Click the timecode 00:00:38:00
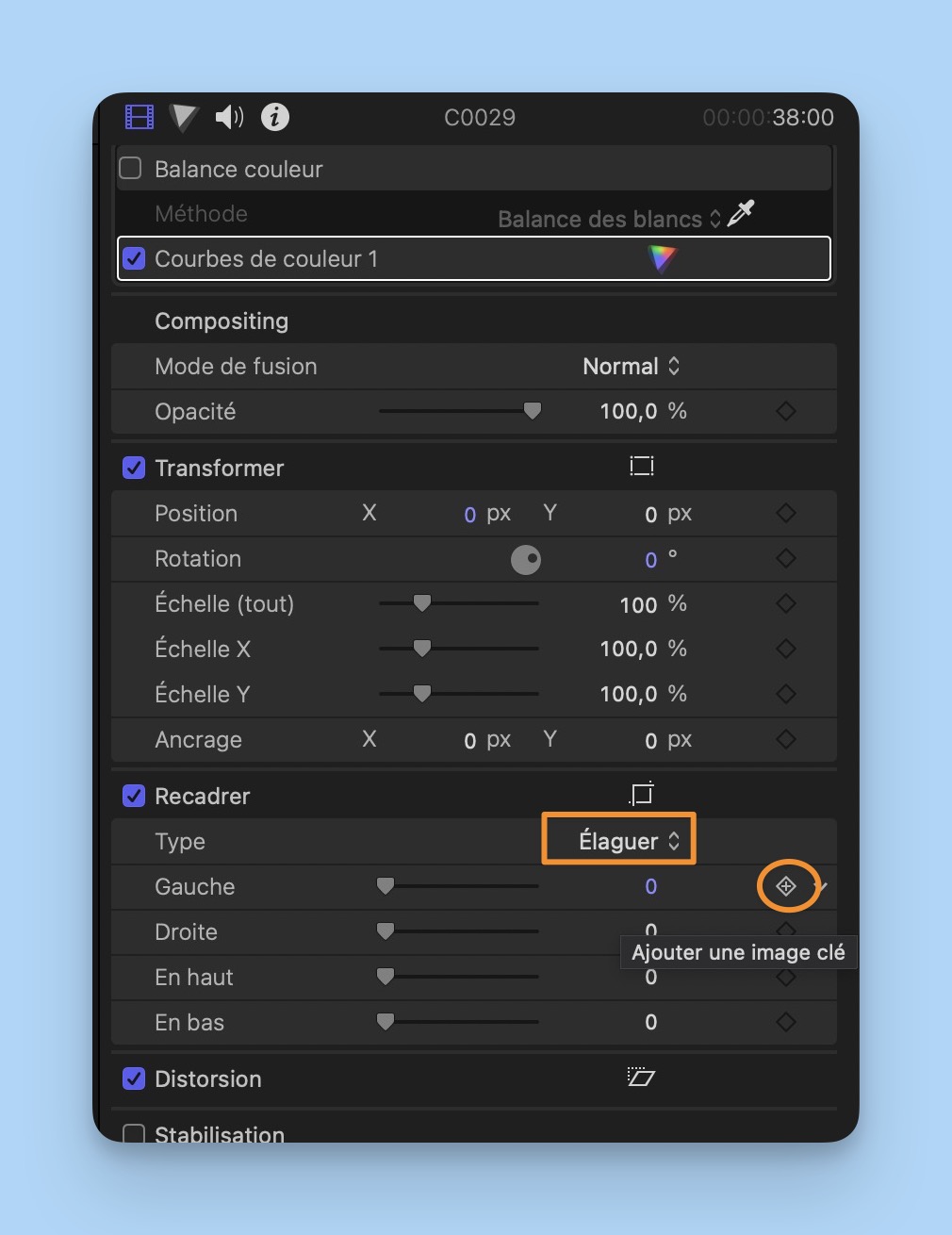This screenshot has height=1235, width=952. point(768,117)
